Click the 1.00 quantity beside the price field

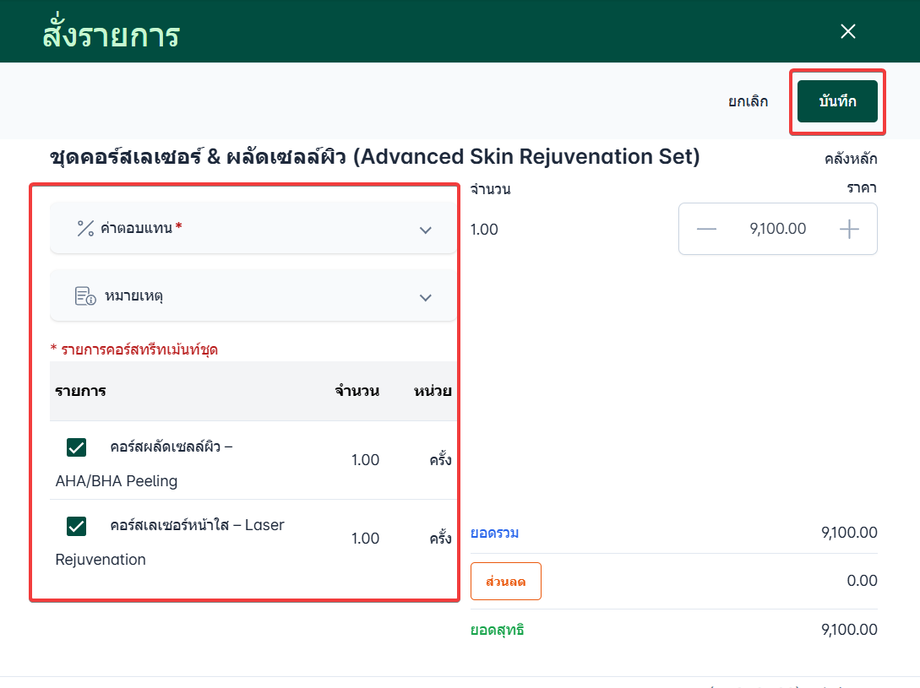pos(484,229)
